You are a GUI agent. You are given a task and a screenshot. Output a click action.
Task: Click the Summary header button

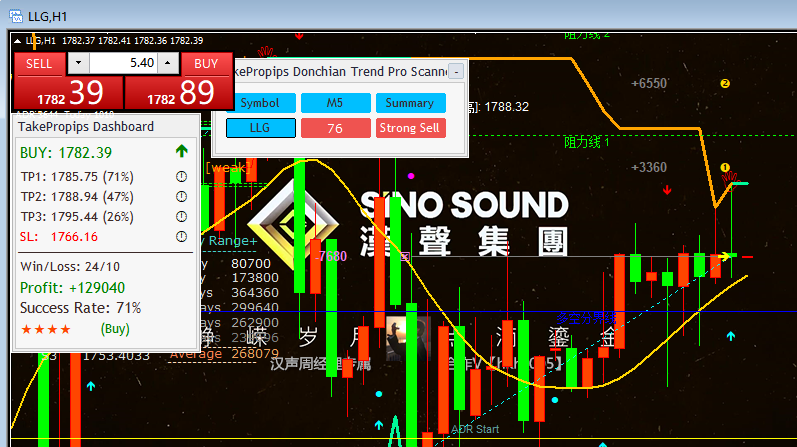(411, 103)
